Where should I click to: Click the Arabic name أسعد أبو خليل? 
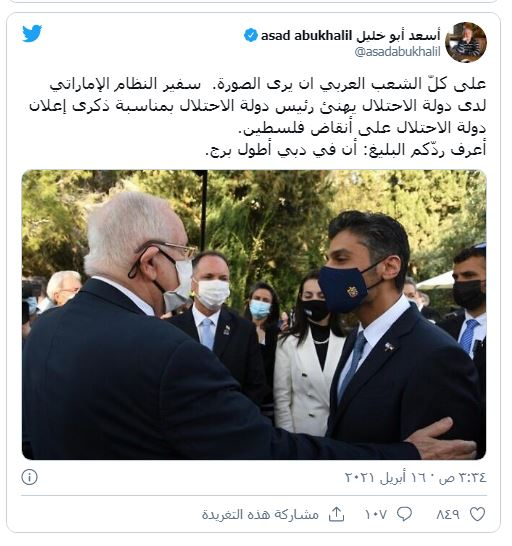click(398, 35)
